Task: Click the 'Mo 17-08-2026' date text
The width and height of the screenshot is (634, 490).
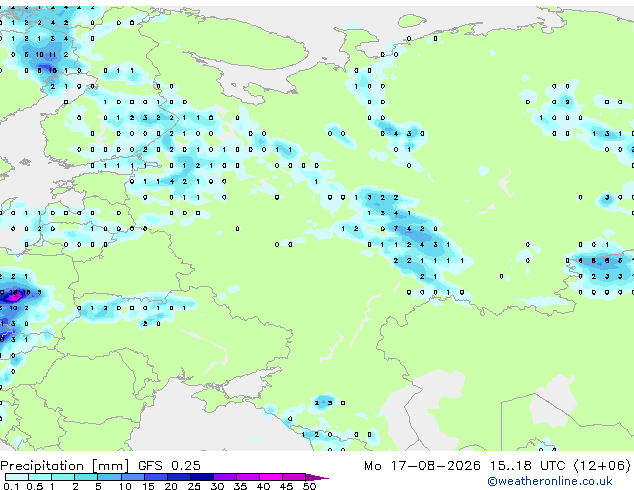Action: click(x=423, y=466)
